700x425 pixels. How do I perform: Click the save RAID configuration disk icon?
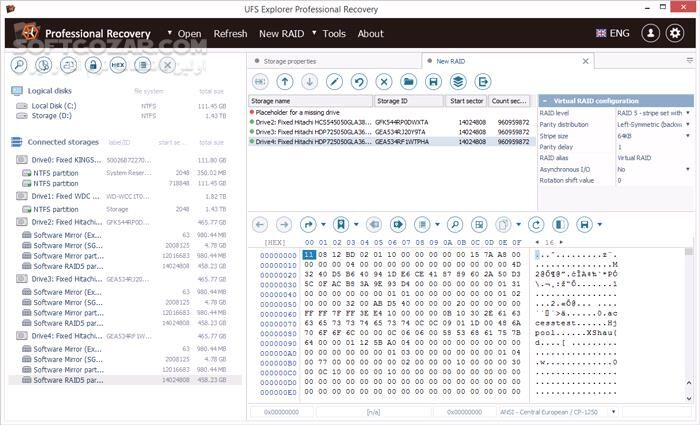(x=433, y=81)
